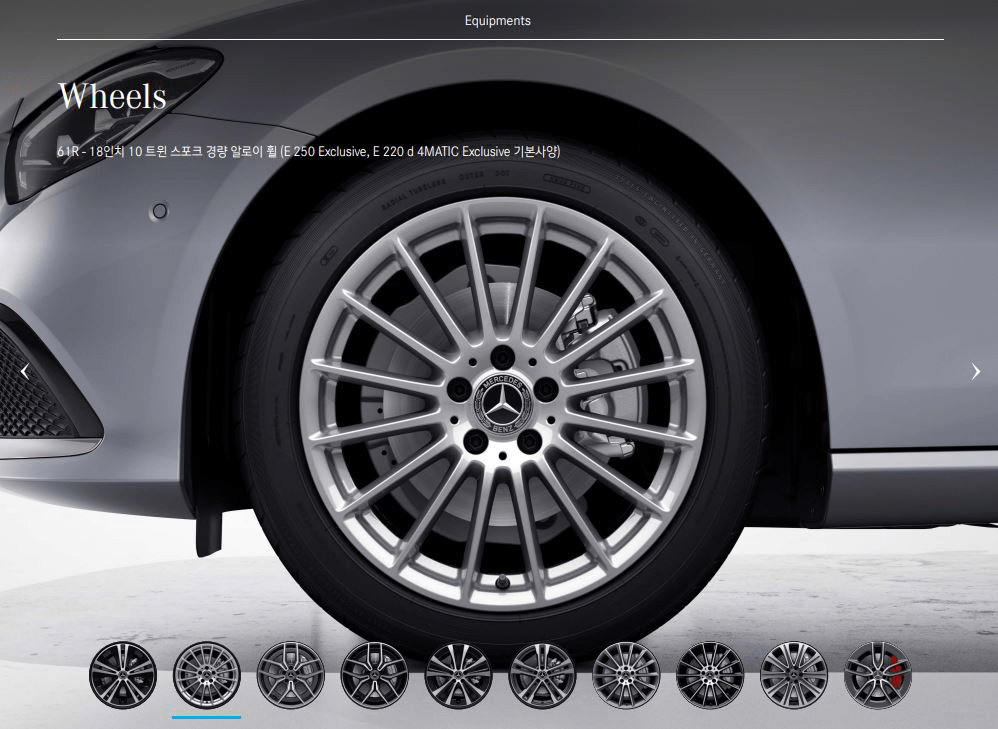Select the wheel thumbnail with red brake caliper
The width and height of the screenshot is (998, 729).
878,675
